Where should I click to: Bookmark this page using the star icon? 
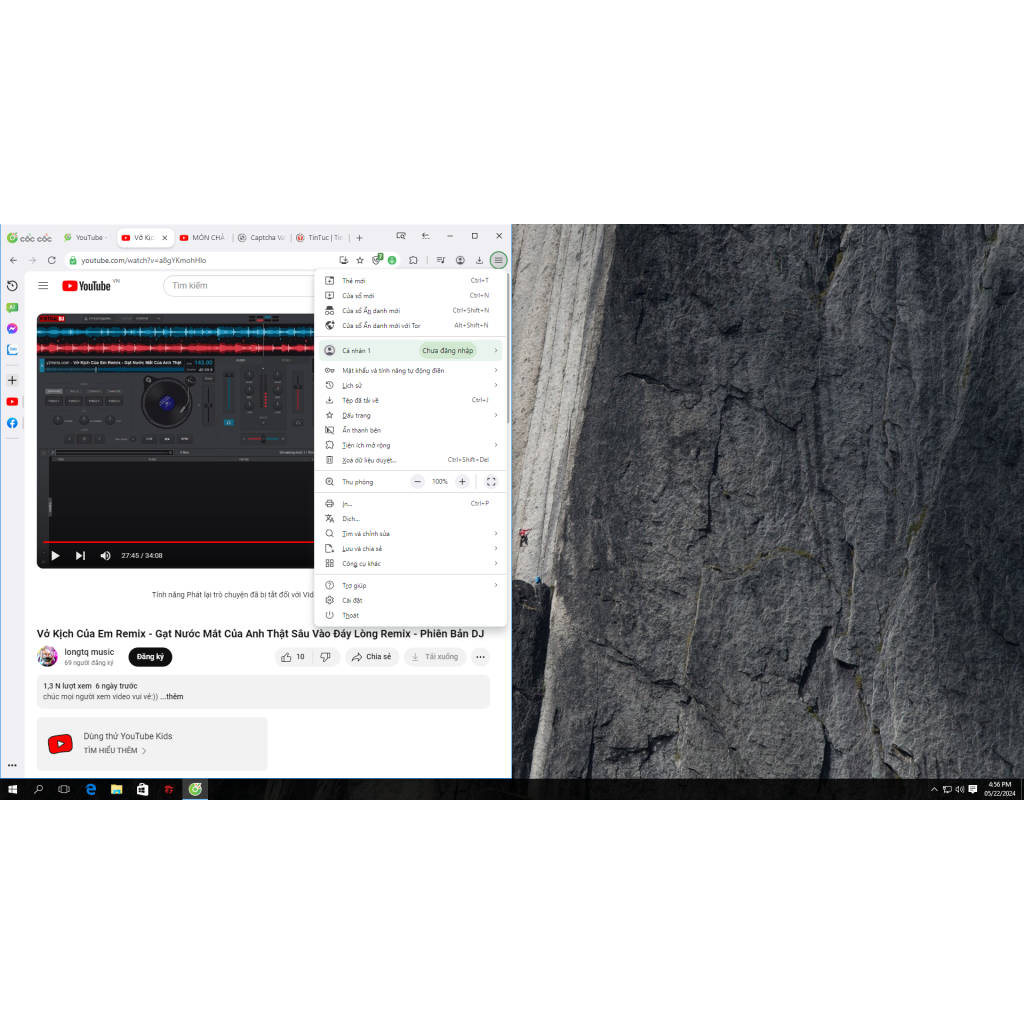(x=359, y=260)
